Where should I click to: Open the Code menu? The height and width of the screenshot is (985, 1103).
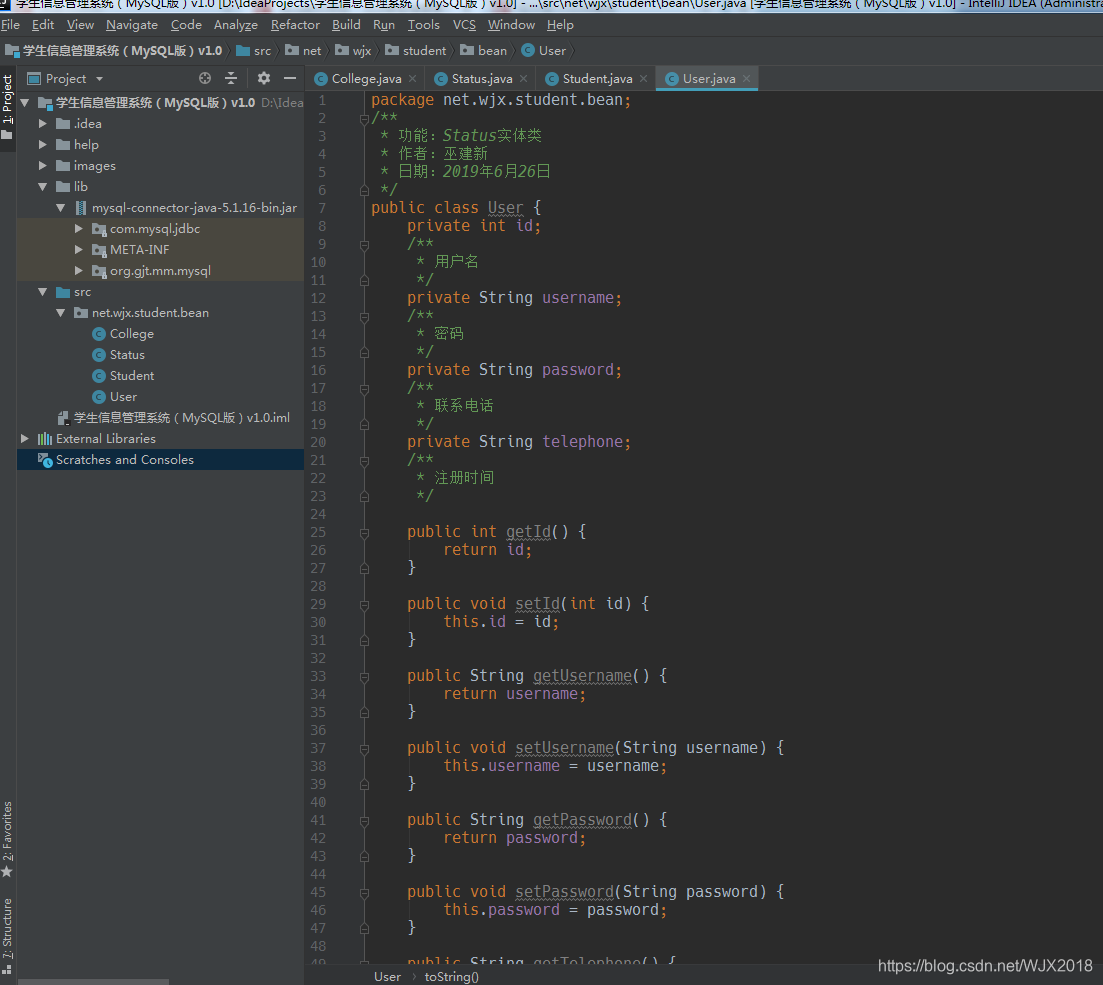(x=186, y=25)
